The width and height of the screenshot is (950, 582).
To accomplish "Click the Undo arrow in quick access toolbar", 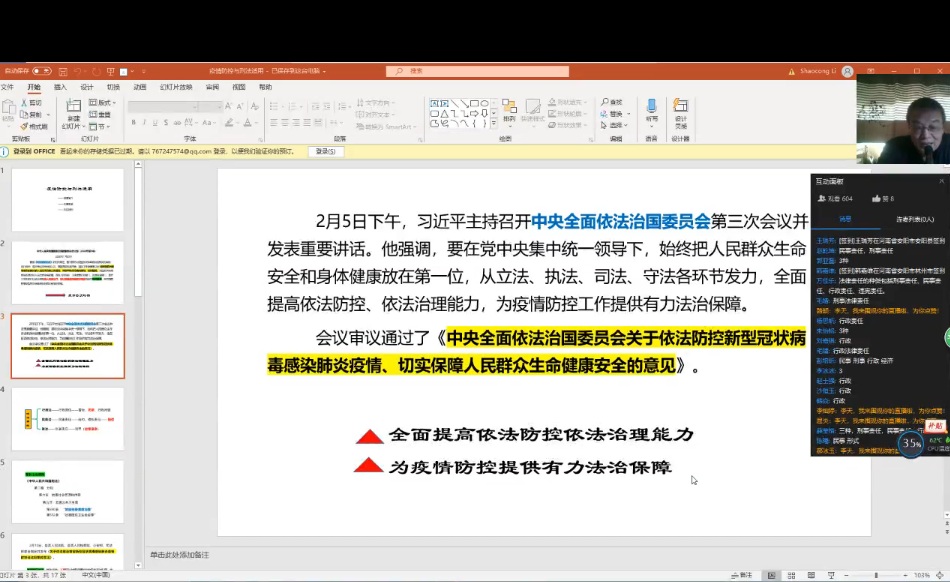I will click(x=78, y=71).
